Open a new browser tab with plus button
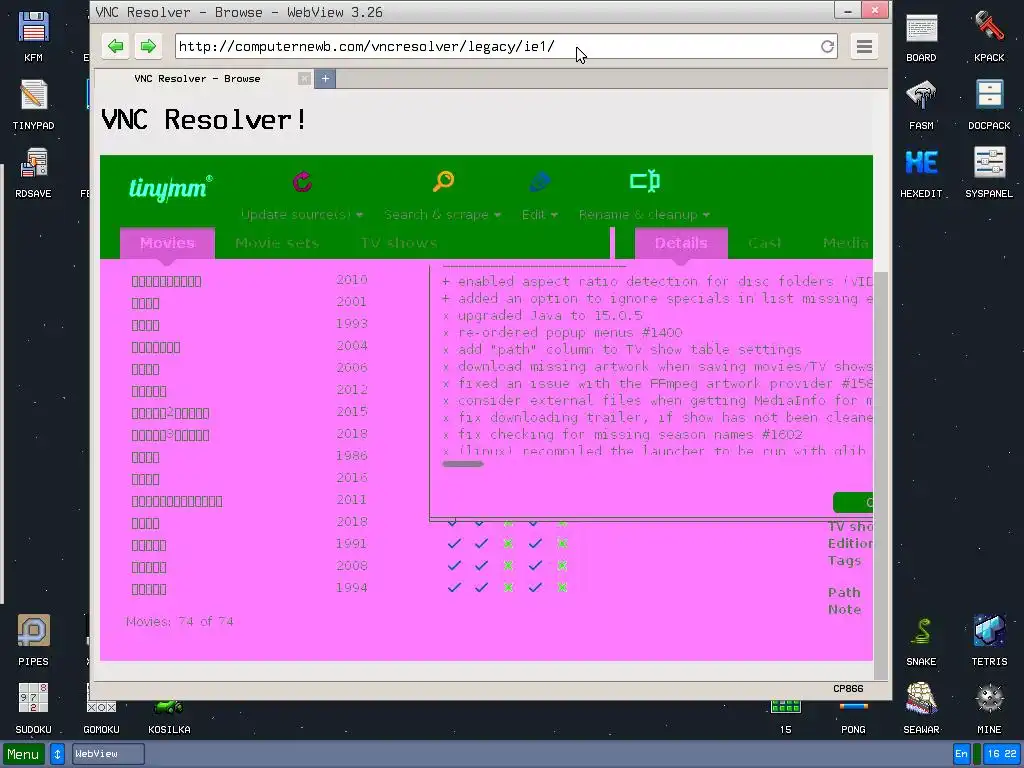 tap(325, 79)
